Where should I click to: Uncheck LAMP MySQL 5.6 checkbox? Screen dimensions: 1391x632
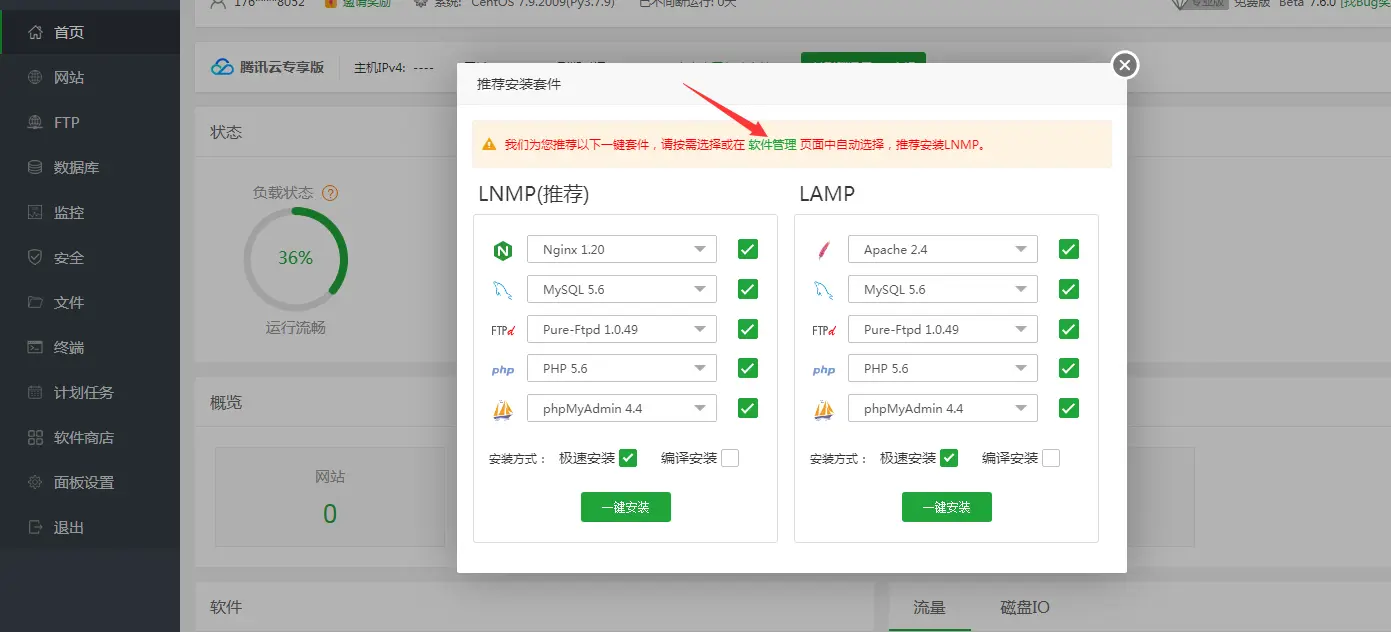[1069, 289]
